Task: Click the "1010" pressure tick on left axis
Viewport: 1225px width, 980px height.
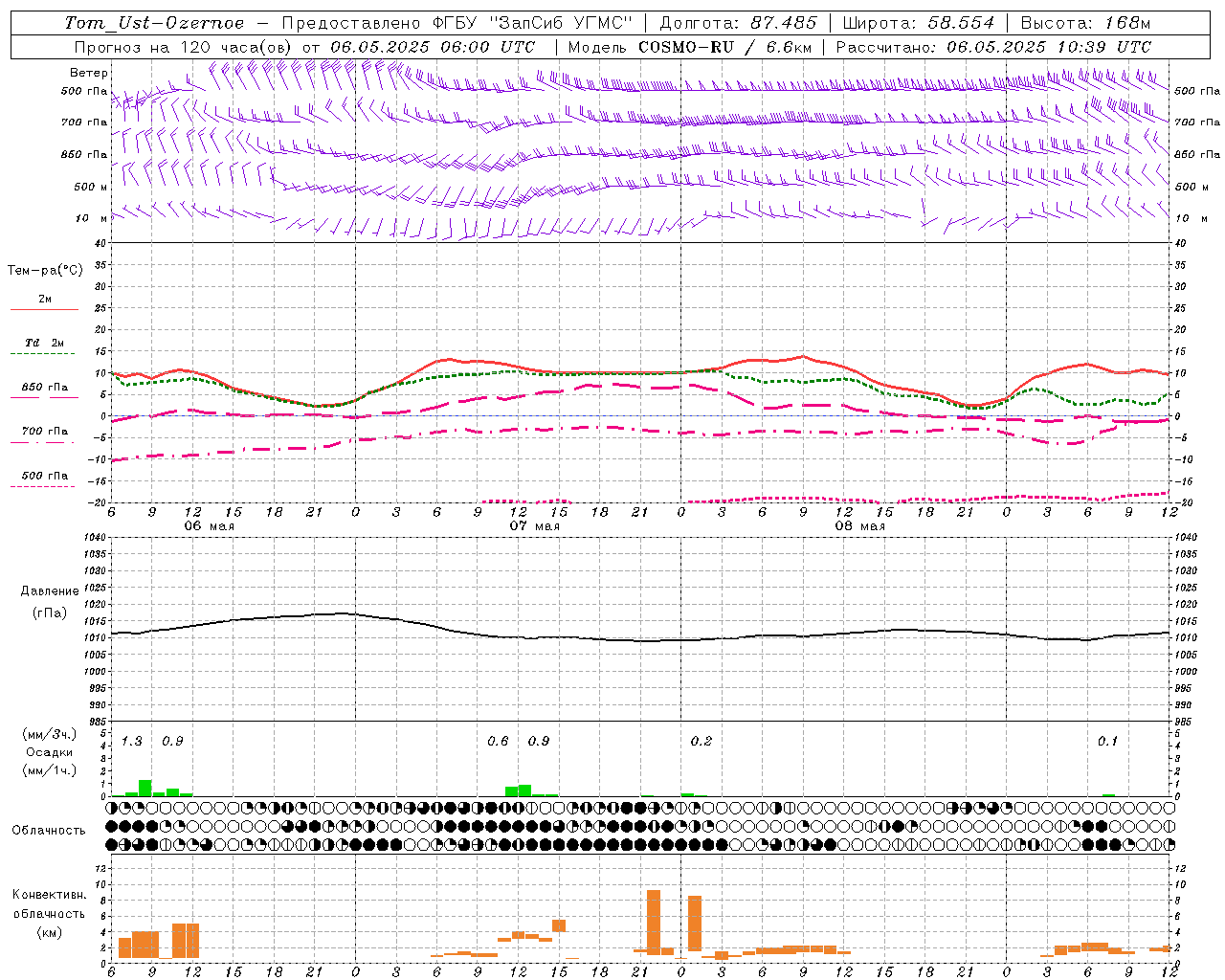Action: (x=96, y=637)
